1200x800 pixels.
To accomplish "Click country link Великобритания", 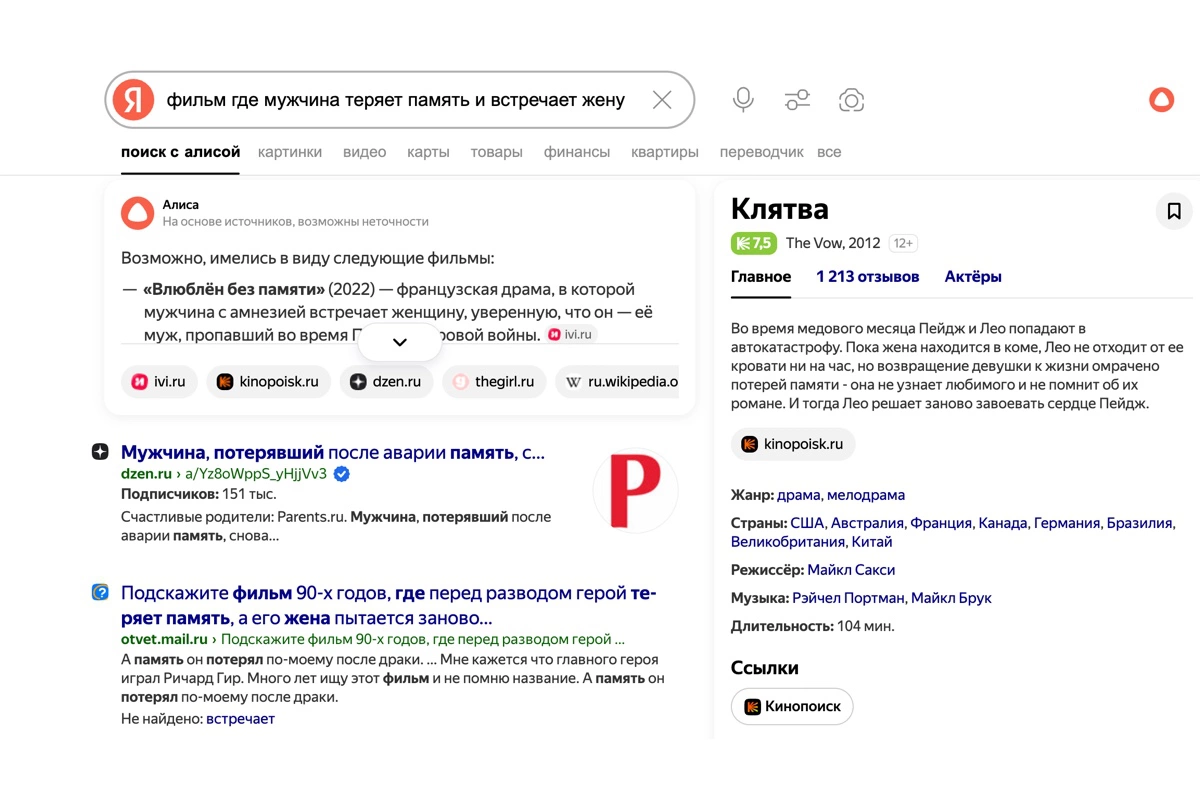I will tap(788, 542).
